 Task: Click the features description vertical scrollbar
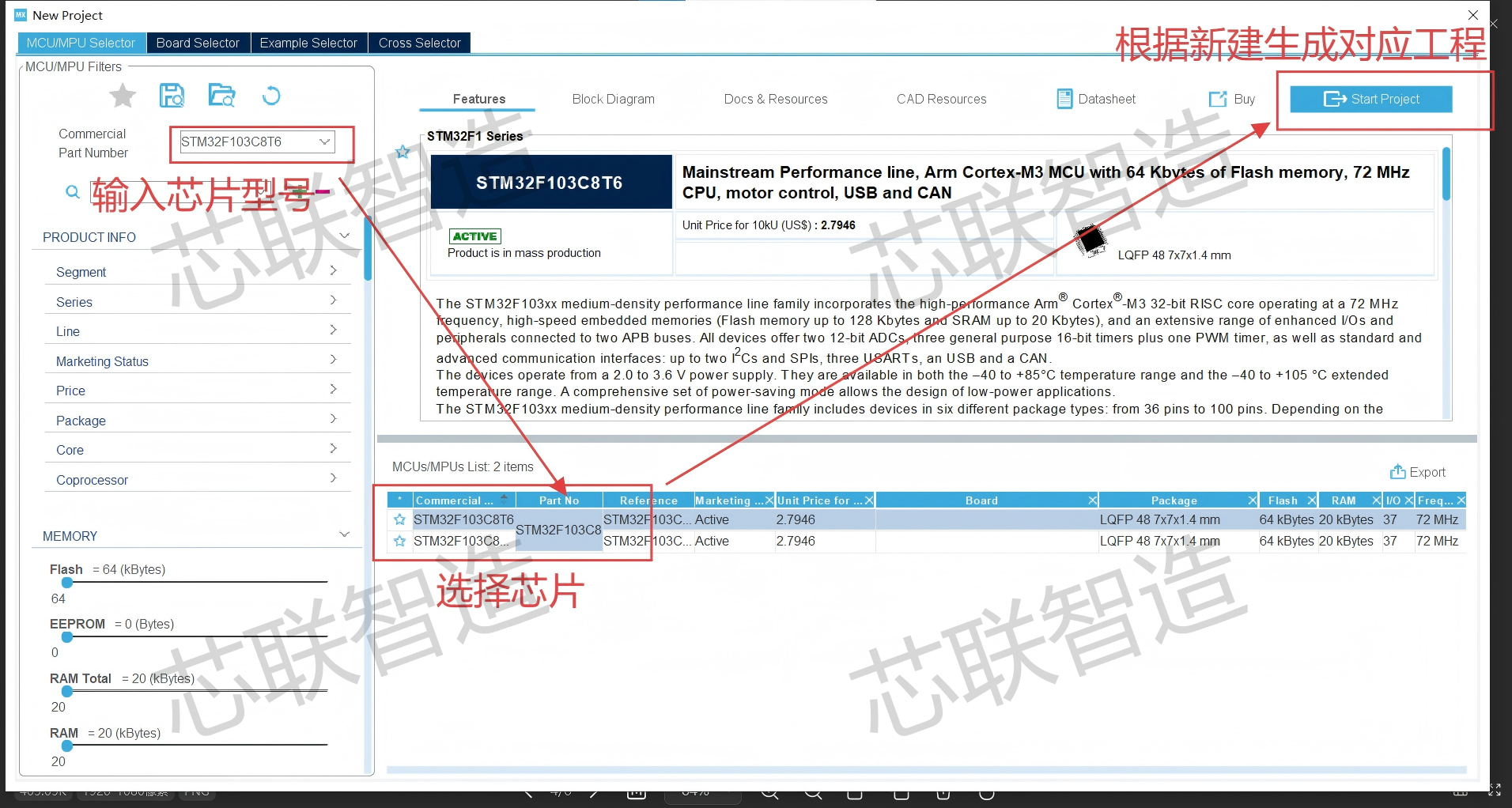pos(1446,173)
